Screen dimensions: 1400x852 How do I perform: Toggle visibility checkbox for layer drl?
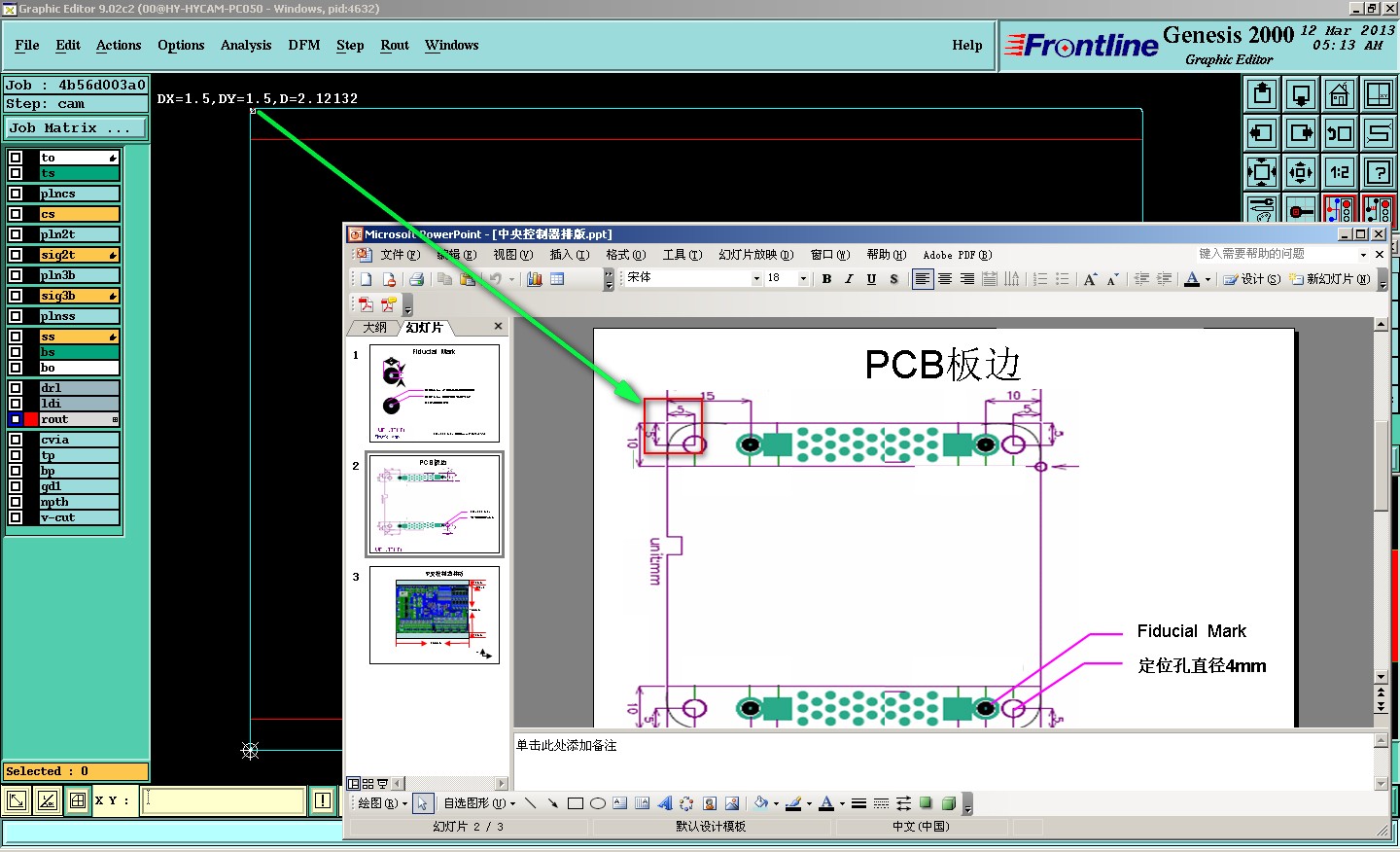coord(16,388)
